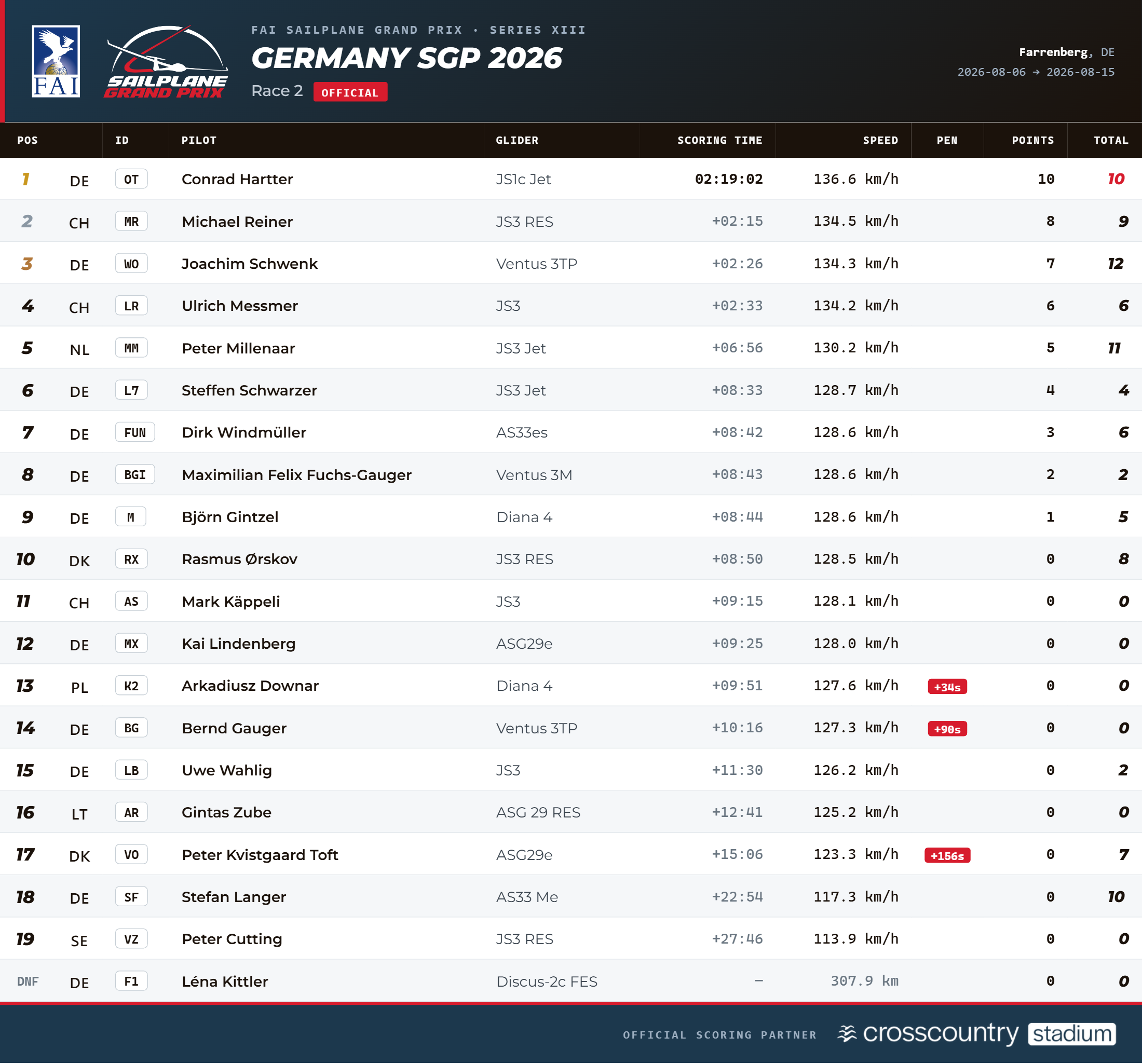Click the Race 2 label
The height and width of the screenshot is (1064, 1142).
(x=277, y=91)
